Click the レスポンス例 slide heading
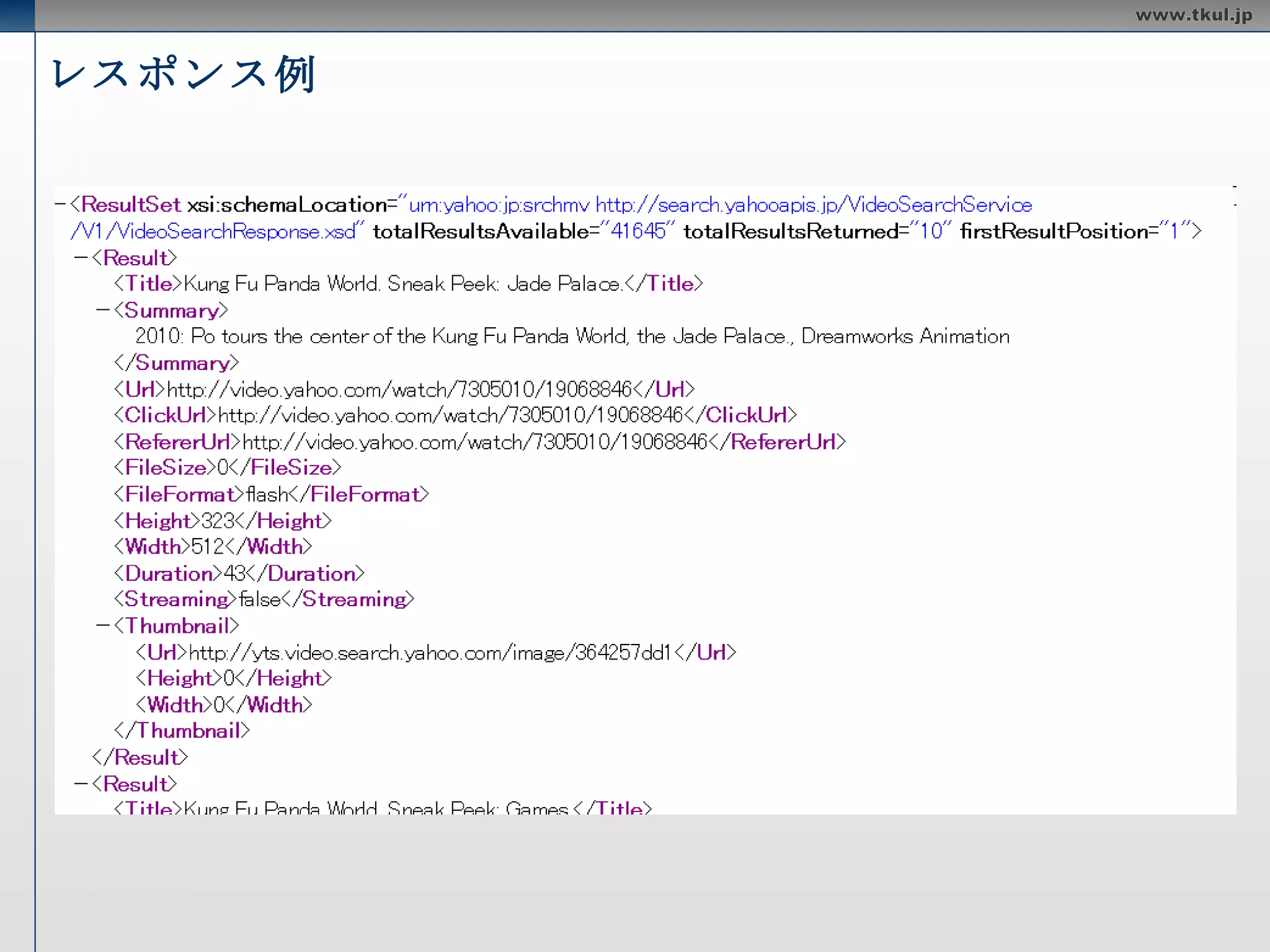The image size is (1270, 952). click(x=184, y=74)
